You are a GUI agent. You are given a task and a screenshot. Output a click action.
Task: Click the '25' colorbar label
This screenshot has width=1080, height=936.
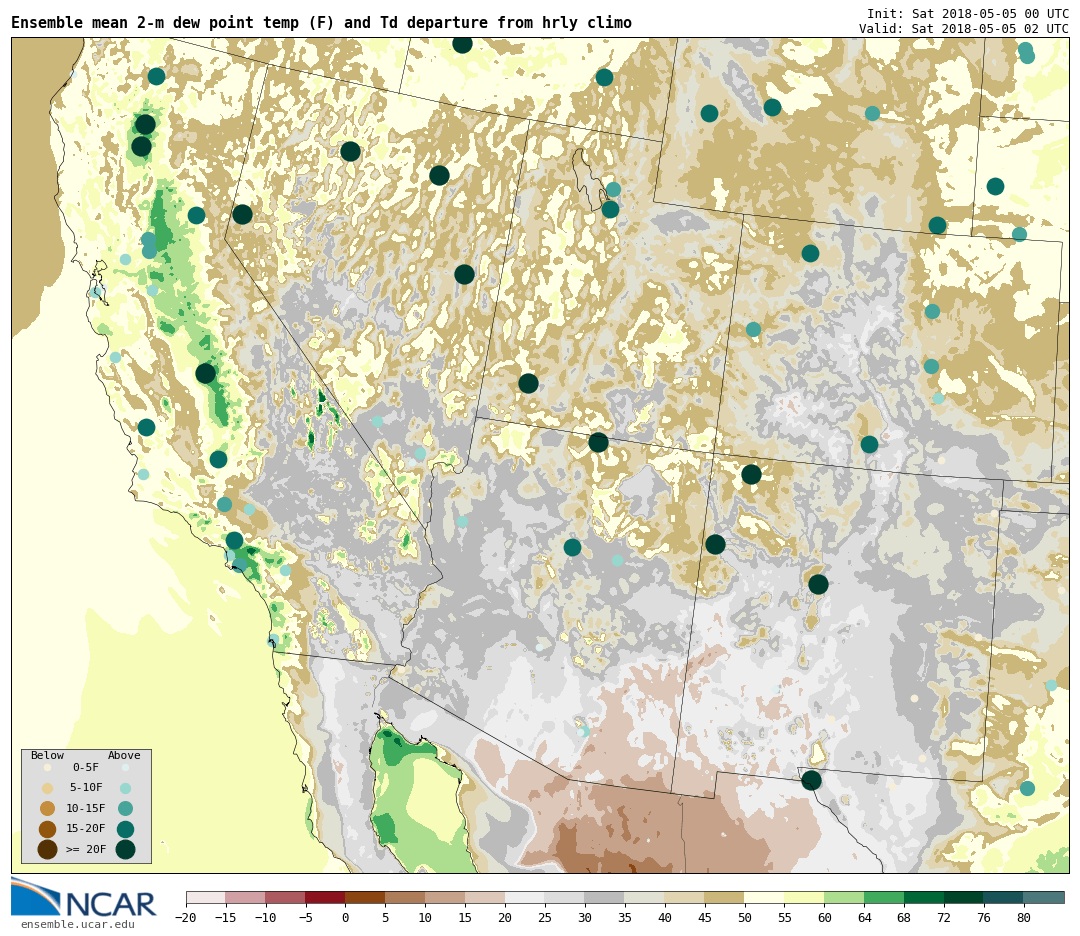tap(546, 918)
